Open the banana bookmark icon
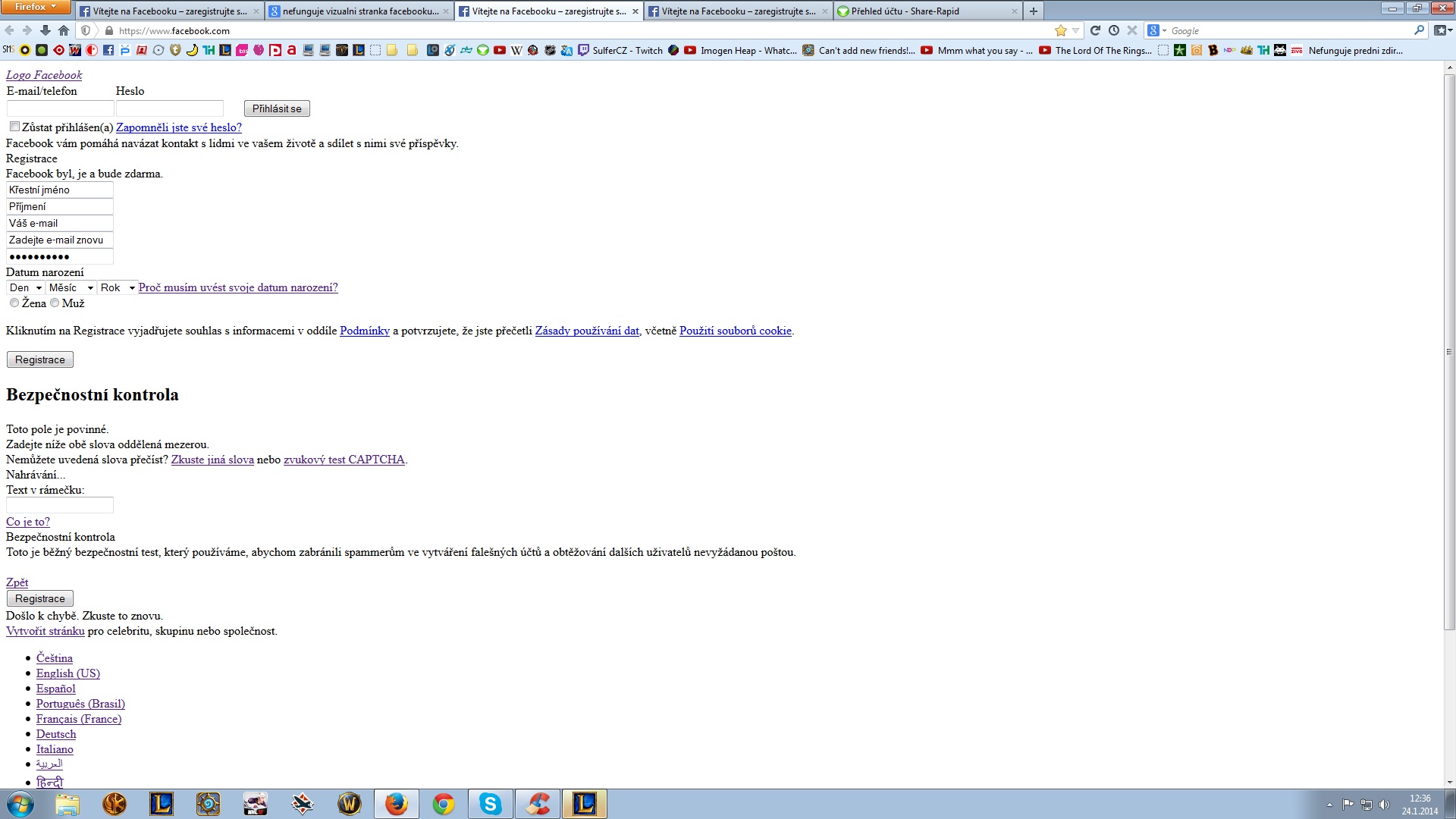The width and height of the screenshot is (1456, 819). pyautogui.click(x=192, y=51)
